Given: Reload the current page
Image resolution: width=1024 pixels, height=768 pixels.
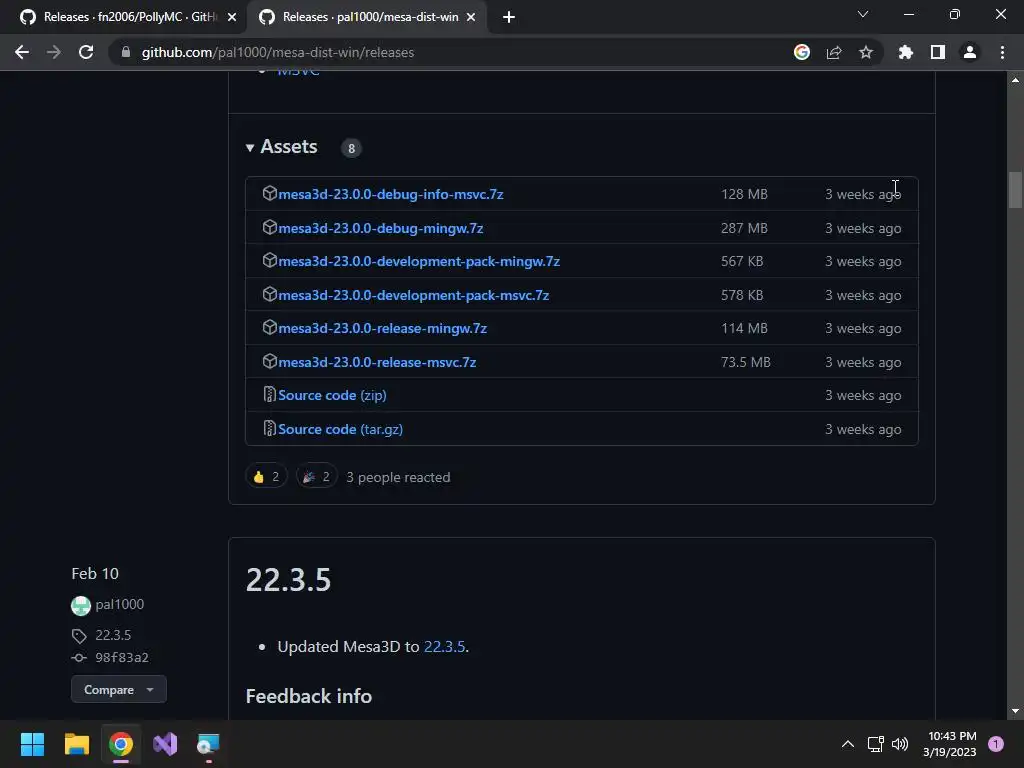Looking at the screenshot, I should coord(86,52).
